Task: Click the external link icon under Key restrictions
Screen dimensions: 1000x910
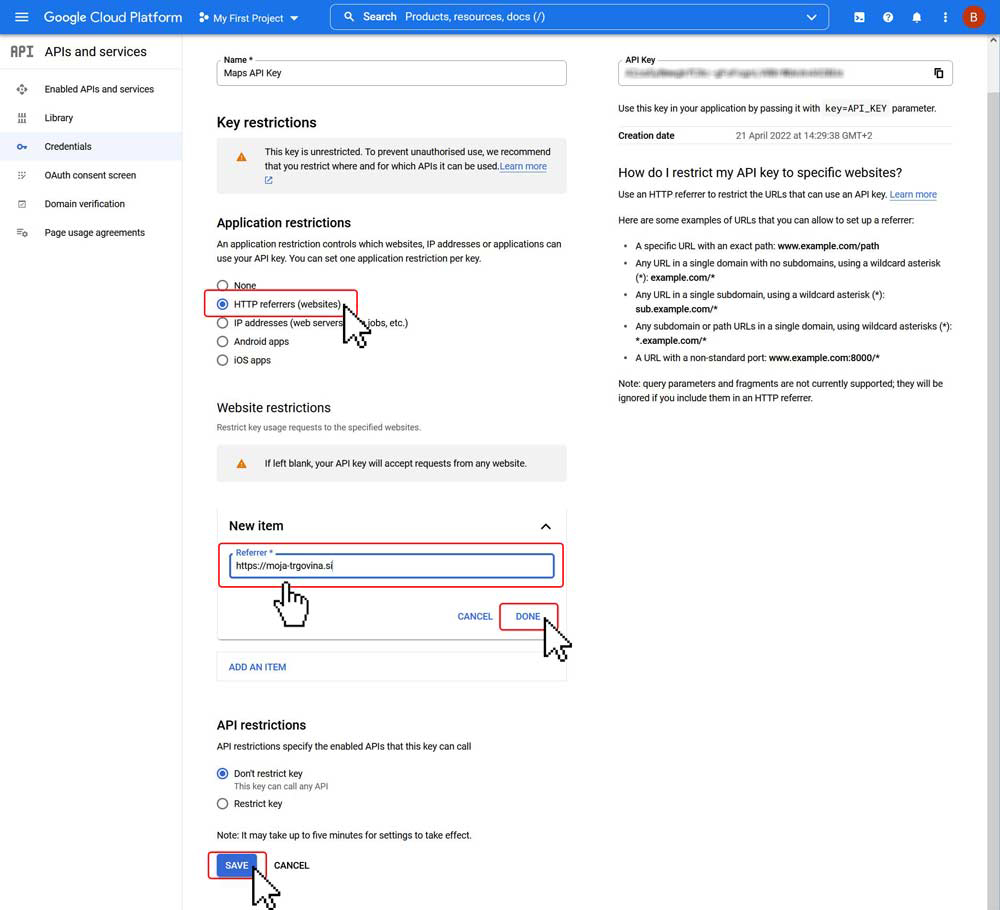Action: coord(268,180)
